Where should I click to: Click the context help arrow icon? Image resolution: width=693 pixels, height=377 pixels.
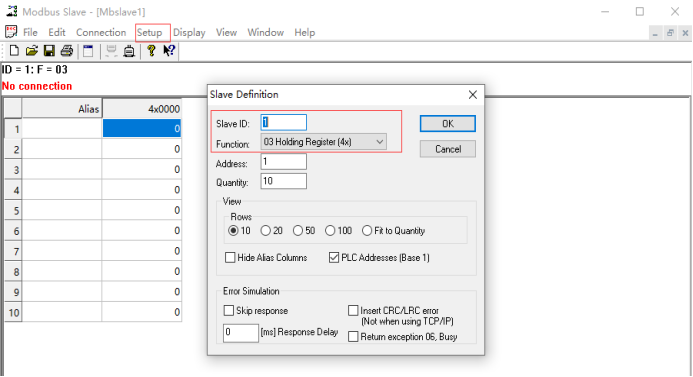pyautogui.click(x=169, y=51)
